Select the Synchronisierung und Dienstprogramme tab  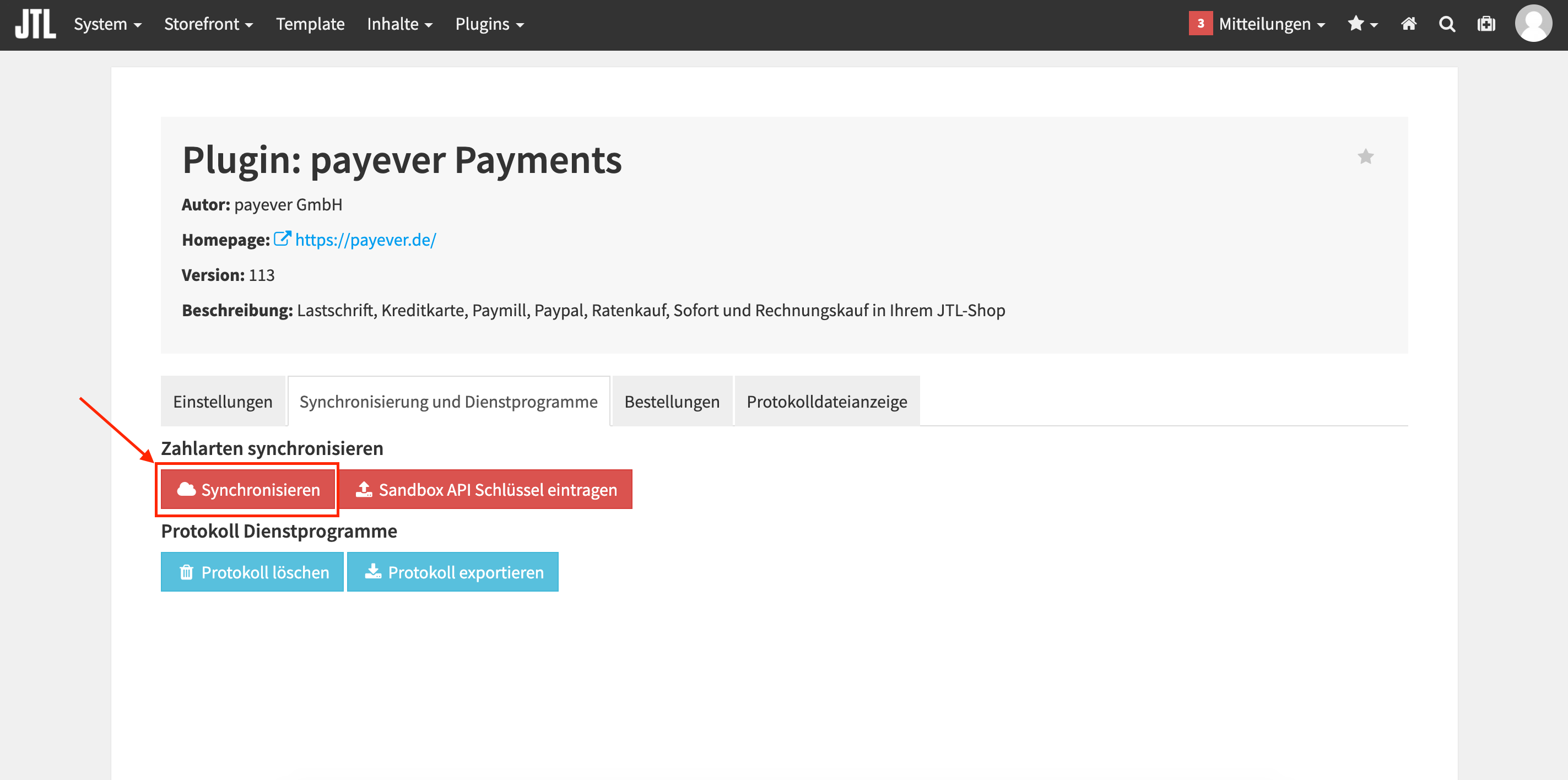[448, 401]
